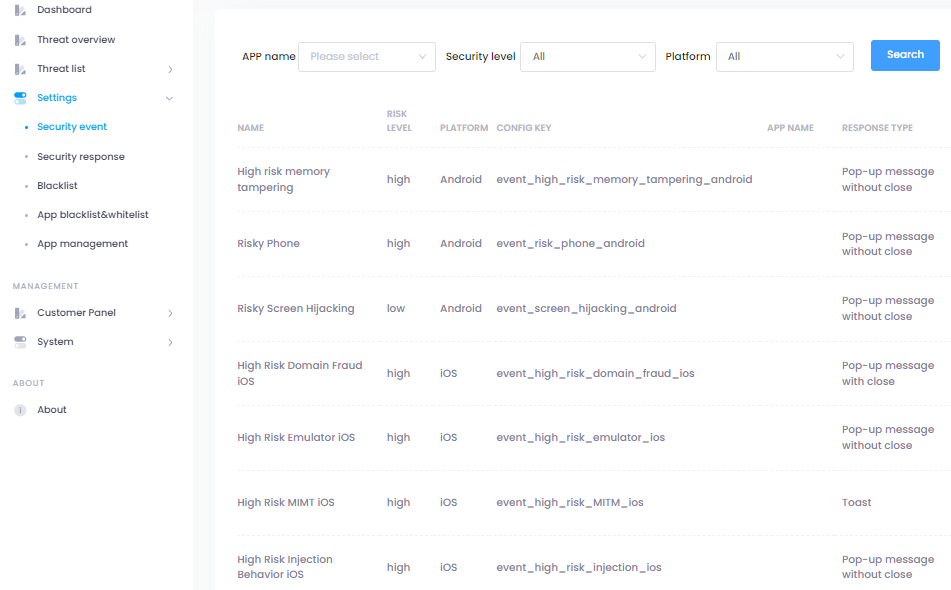Expand the Threat list chevron
Screen dimensions: 951x590
click(x=170, y=69)
